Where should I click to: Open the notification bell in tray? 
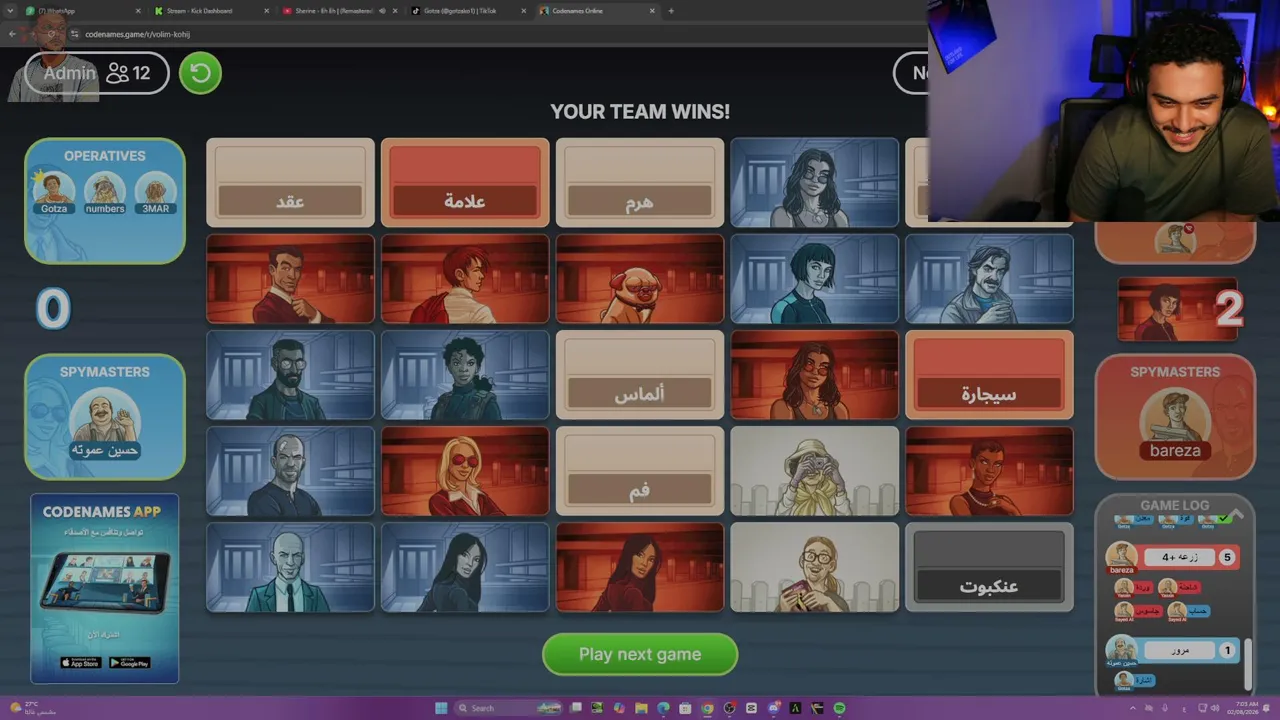pos(1266,708)
